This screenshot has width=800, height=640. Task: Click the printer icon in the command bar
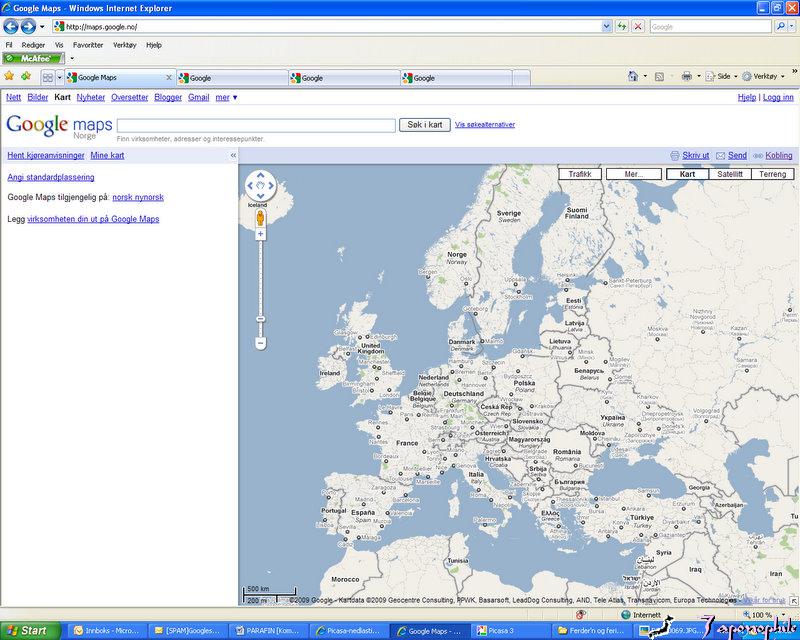[x=687, y=77]
